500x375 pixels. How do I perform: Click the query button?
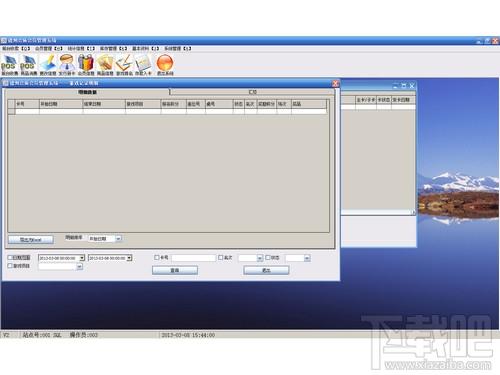tap(175, 270)
